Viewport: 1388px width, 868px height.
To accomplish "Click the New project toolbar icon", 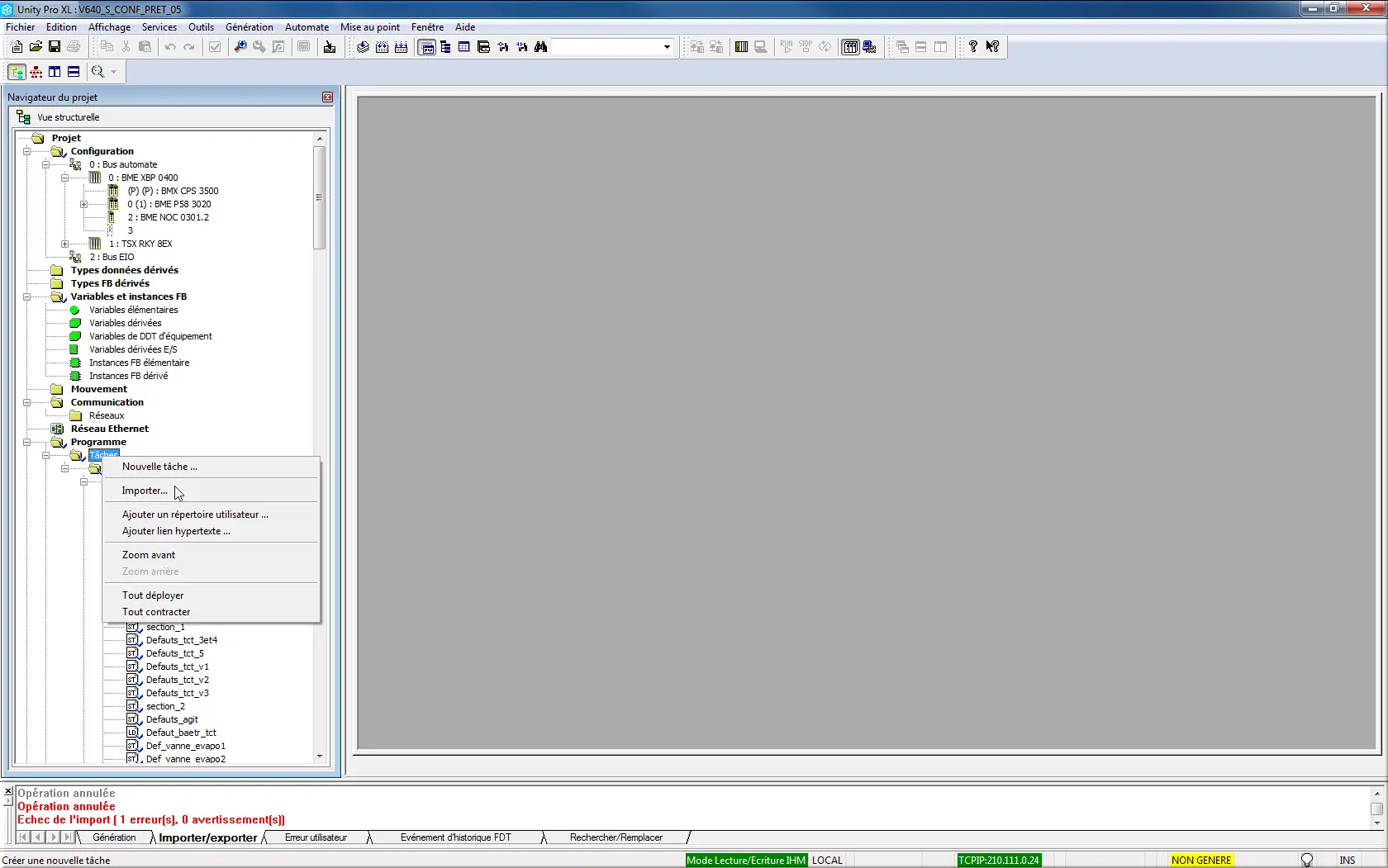I will [17, 47].
